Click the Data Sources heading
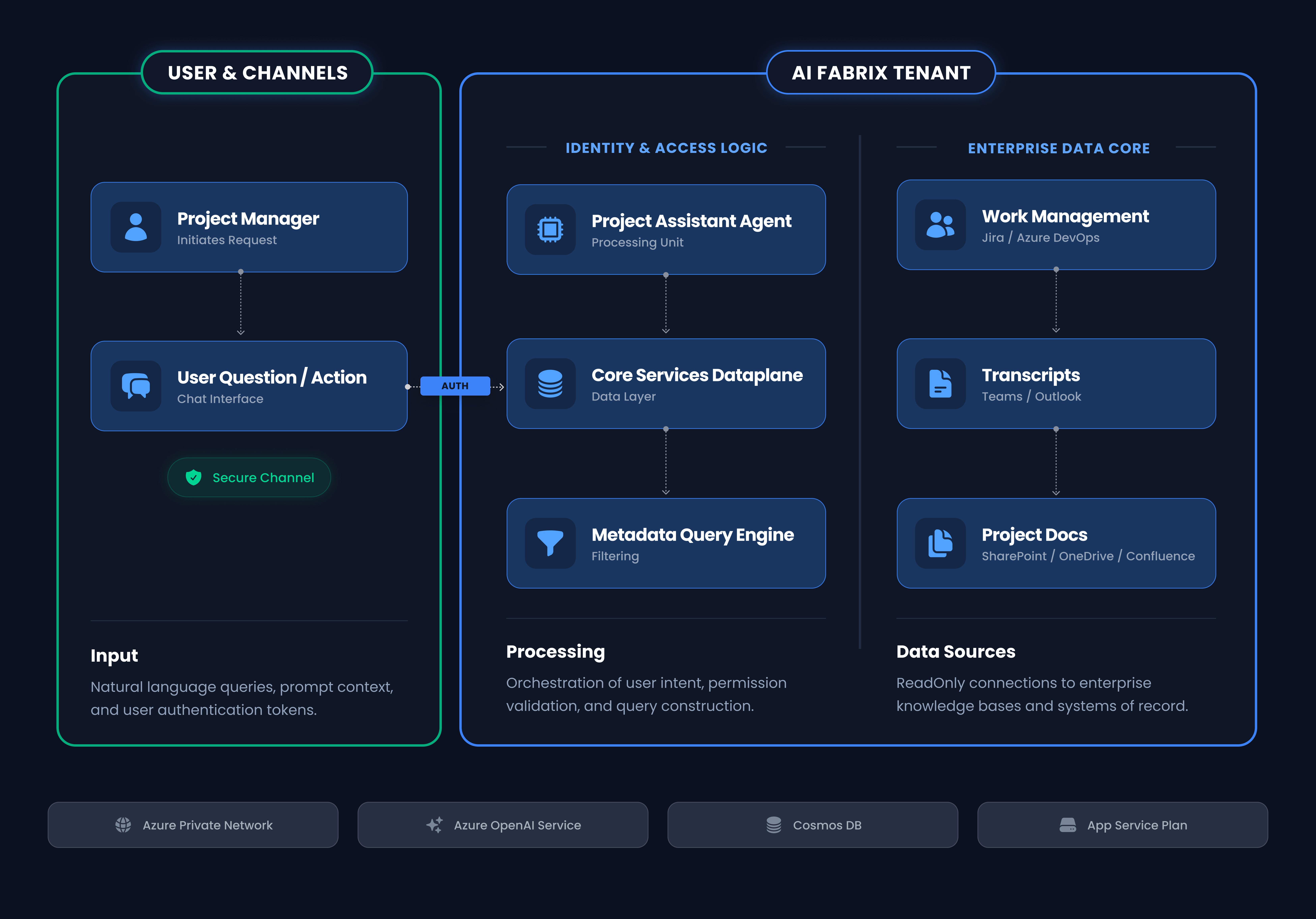1316x919 pixels. click(x=955, y=652)
